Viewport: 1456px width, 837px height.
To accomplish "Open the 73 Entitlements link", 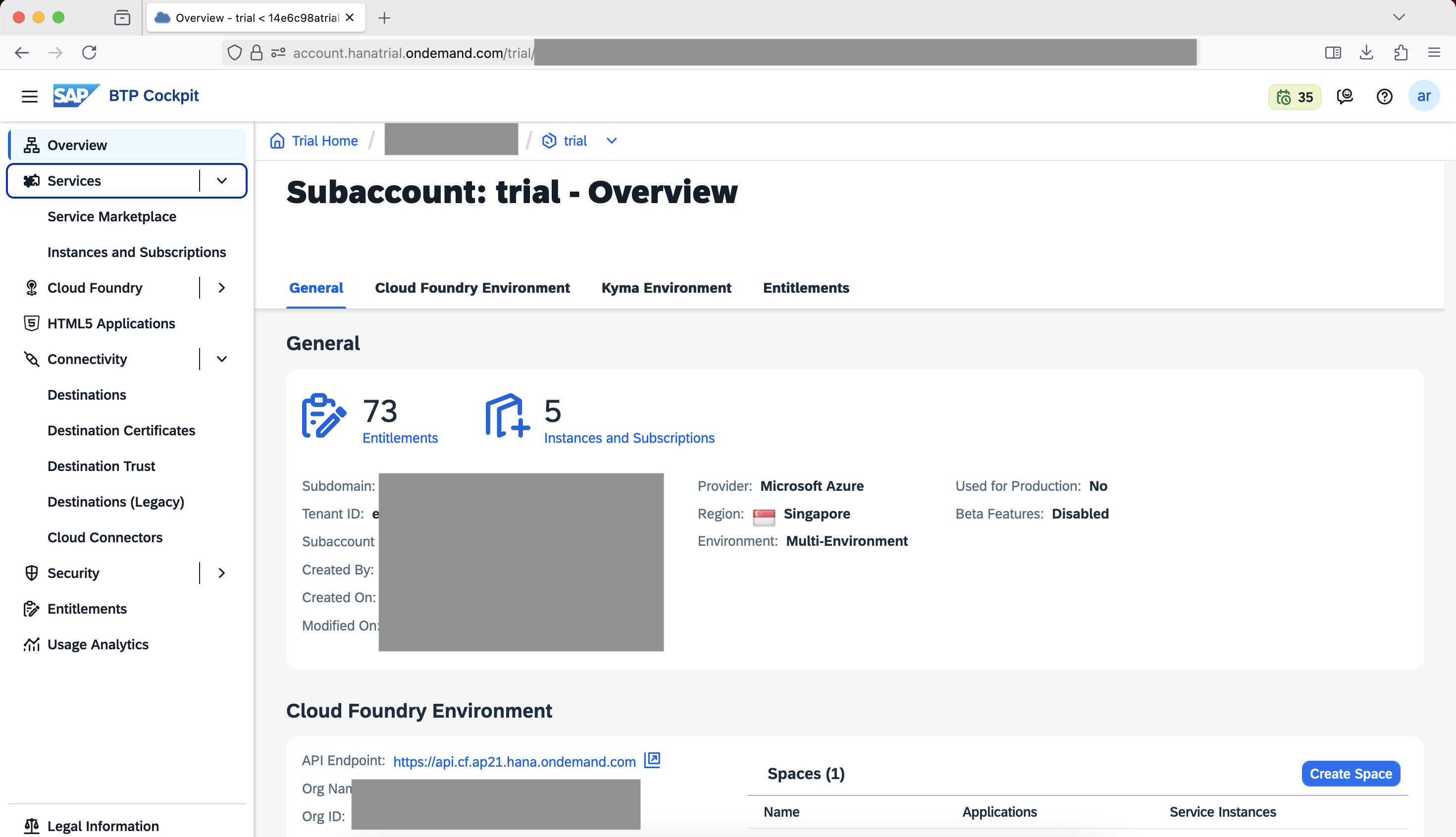I will (x=400, y=438).
